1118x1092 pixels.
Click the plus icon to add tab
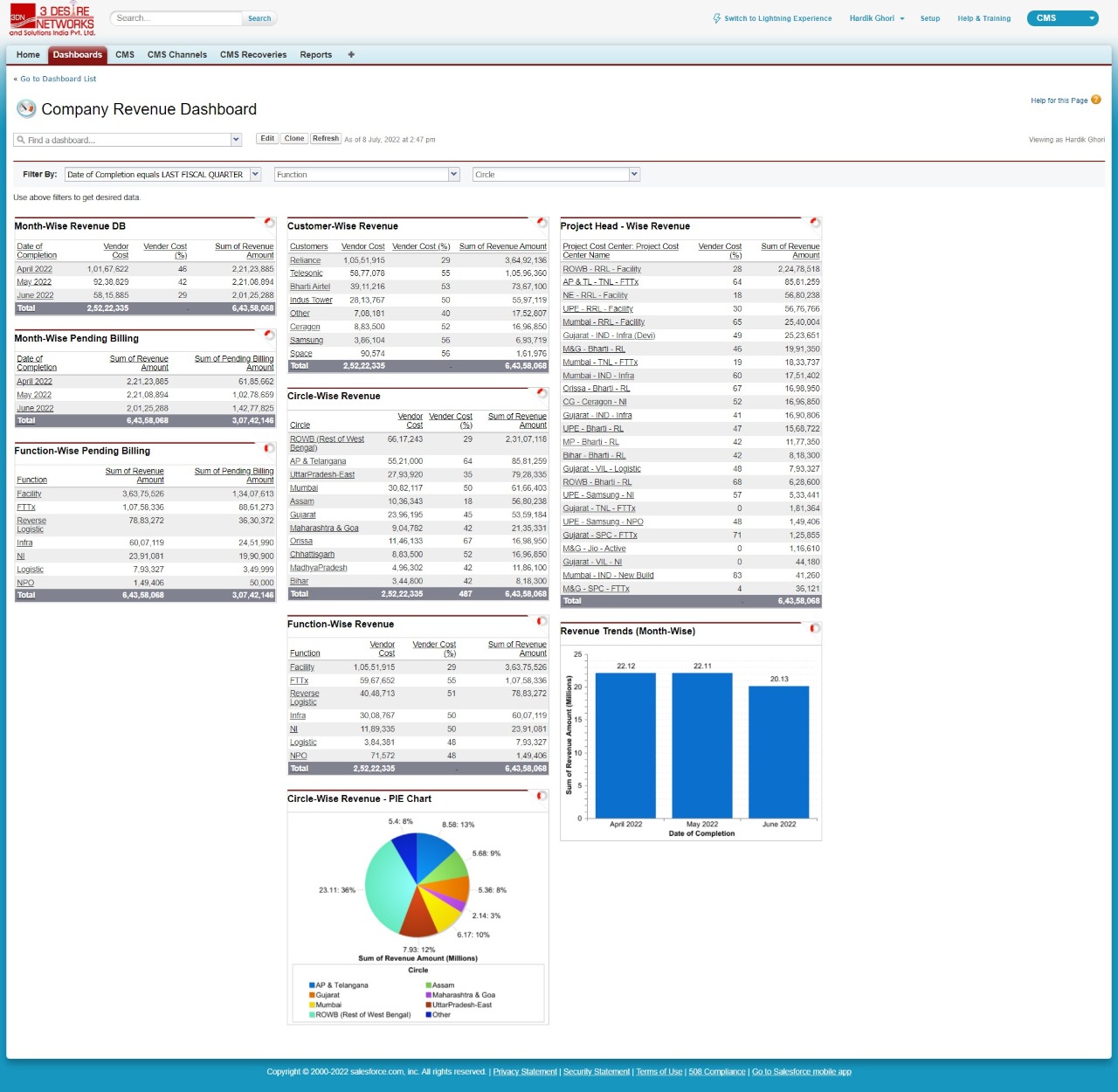[351, 54]
